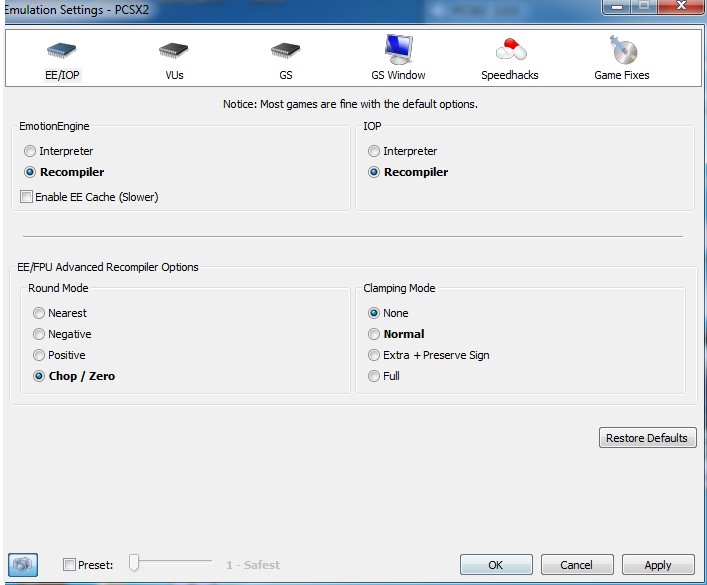707x585 pixels.
Task: Choose Extra + Preserve Sign clamping
Action: coord(374,355)
